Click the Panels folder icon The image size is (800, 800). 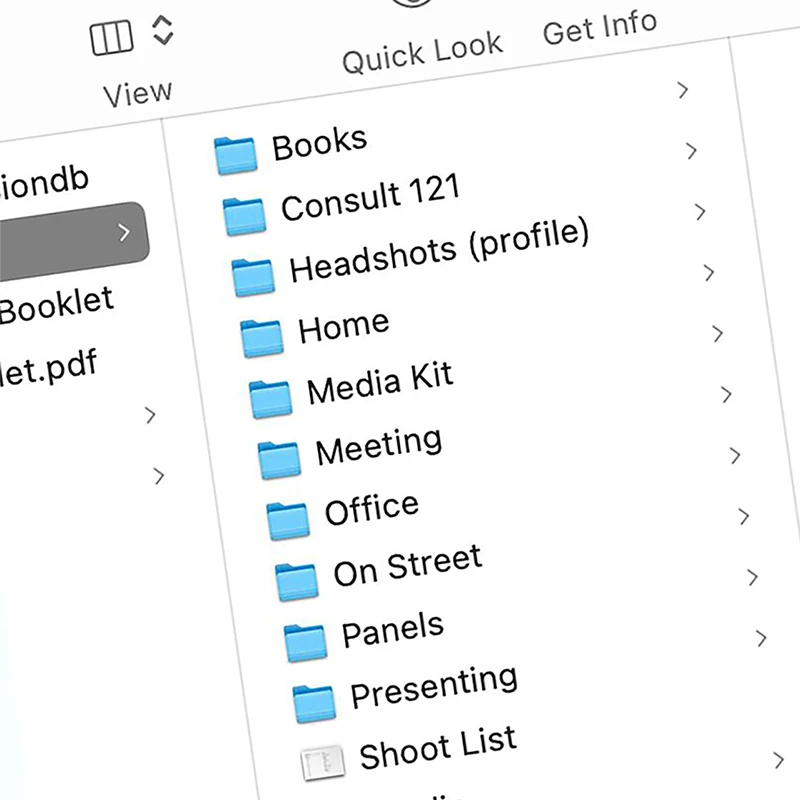pyautogui.click(x=306, y=641)
